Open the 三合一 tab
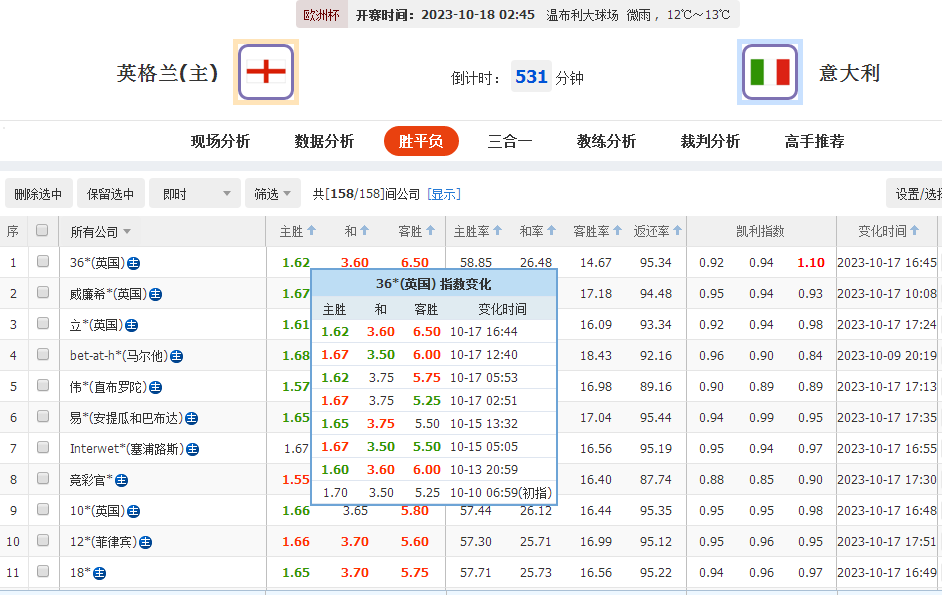The image size is (942, 595). 510,141
